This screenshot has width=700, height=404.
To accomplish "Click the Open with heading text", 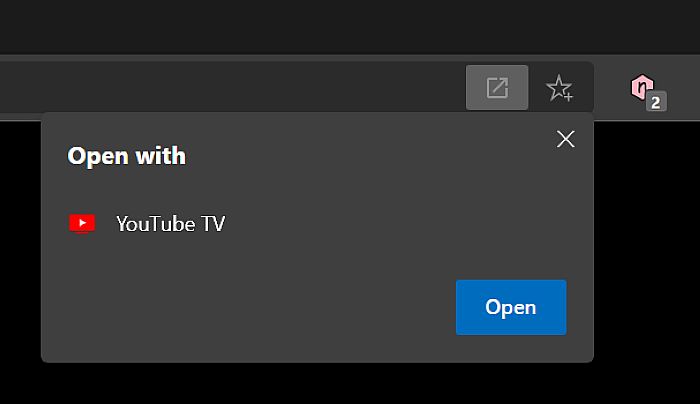I will click(126, 156).
